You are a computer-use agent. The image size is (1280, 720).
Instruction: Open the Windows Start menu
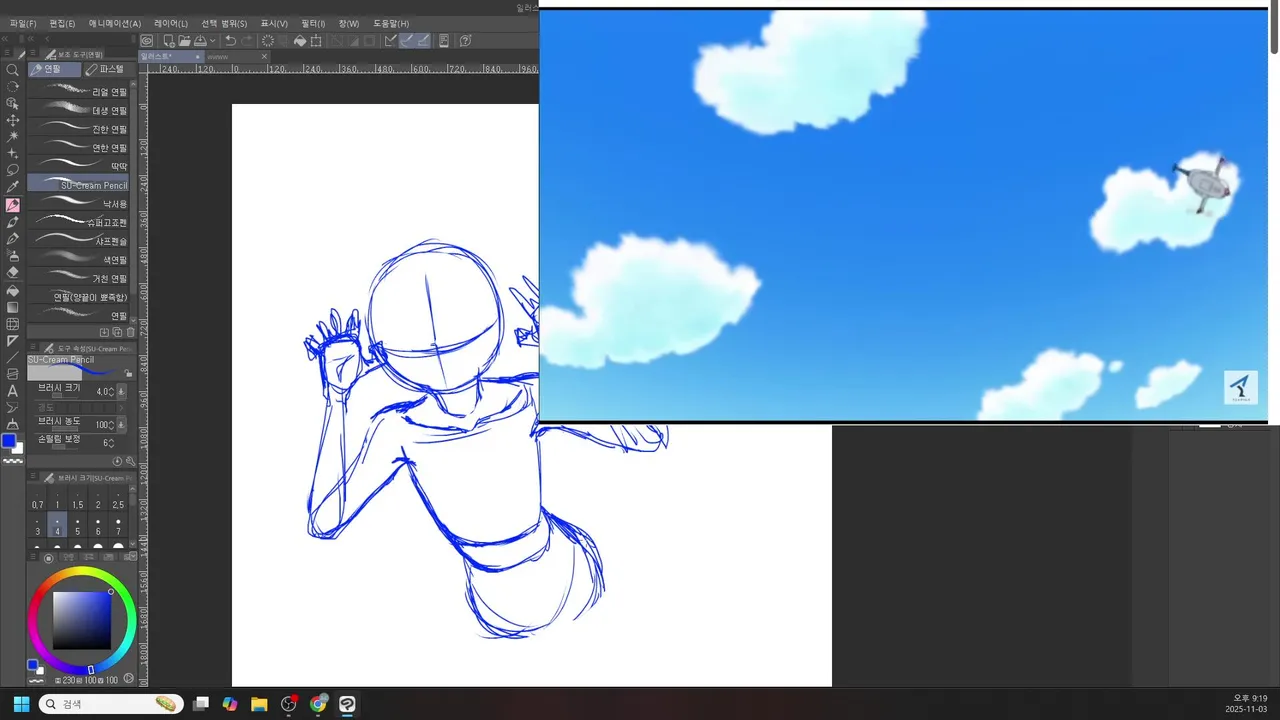21,704
